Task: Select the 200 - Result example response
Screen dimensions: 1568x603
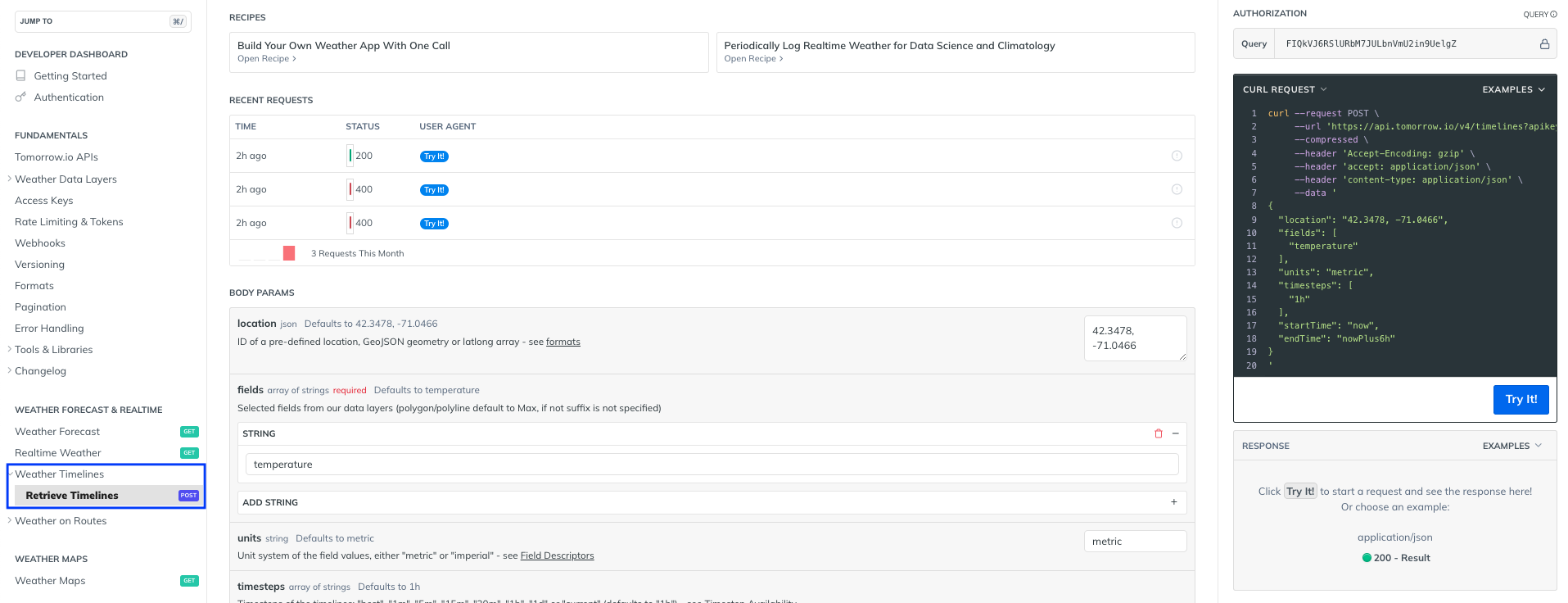Action: pos(1395,558)
